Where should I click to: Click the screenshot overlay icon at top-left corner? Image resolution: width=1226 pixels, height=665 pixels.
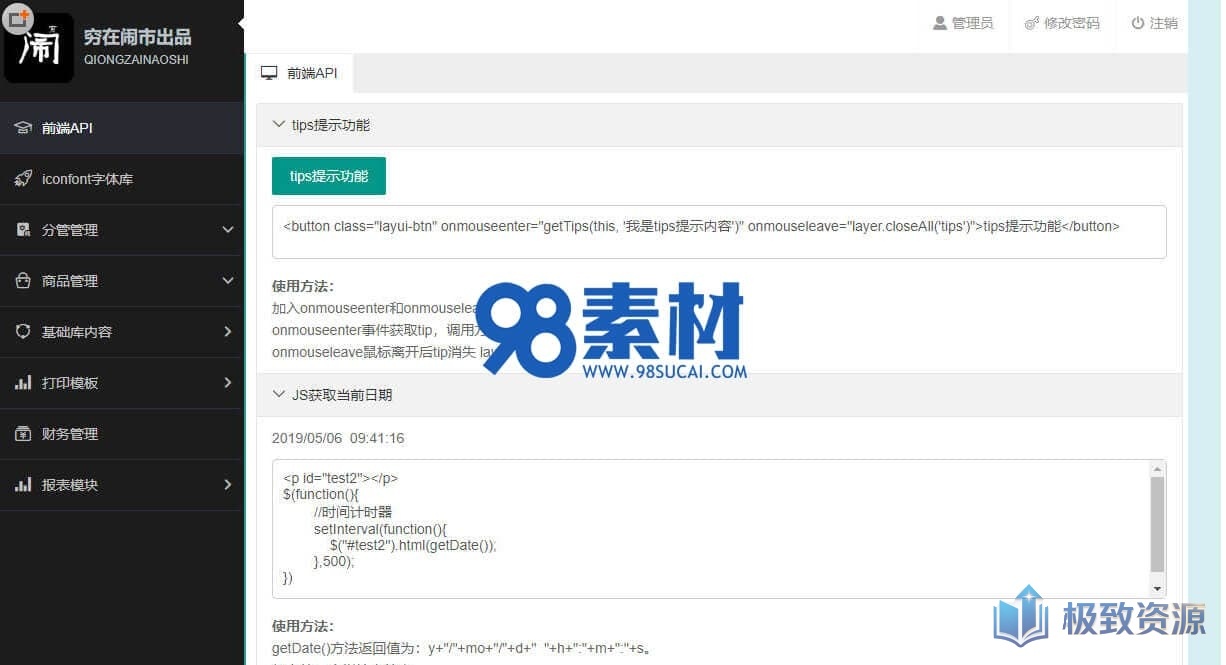coord(17,17)
